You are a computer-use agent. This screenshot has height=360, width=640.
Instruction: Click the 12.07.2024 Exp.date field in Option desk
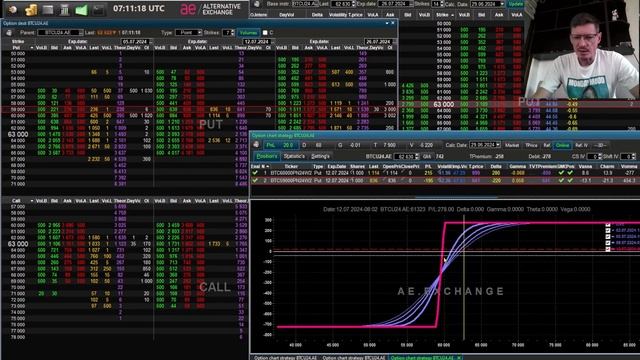click(256, 42)
